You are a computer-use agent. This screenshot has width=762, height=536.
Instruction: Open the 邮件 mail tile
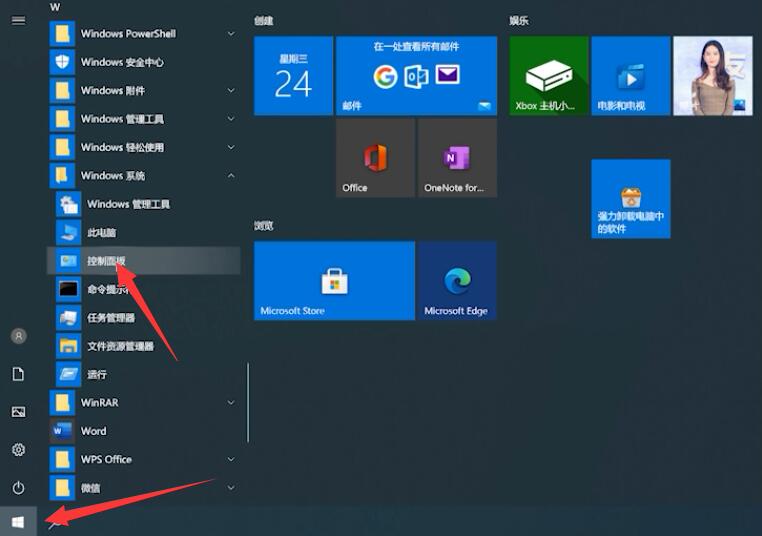[416, 75]
